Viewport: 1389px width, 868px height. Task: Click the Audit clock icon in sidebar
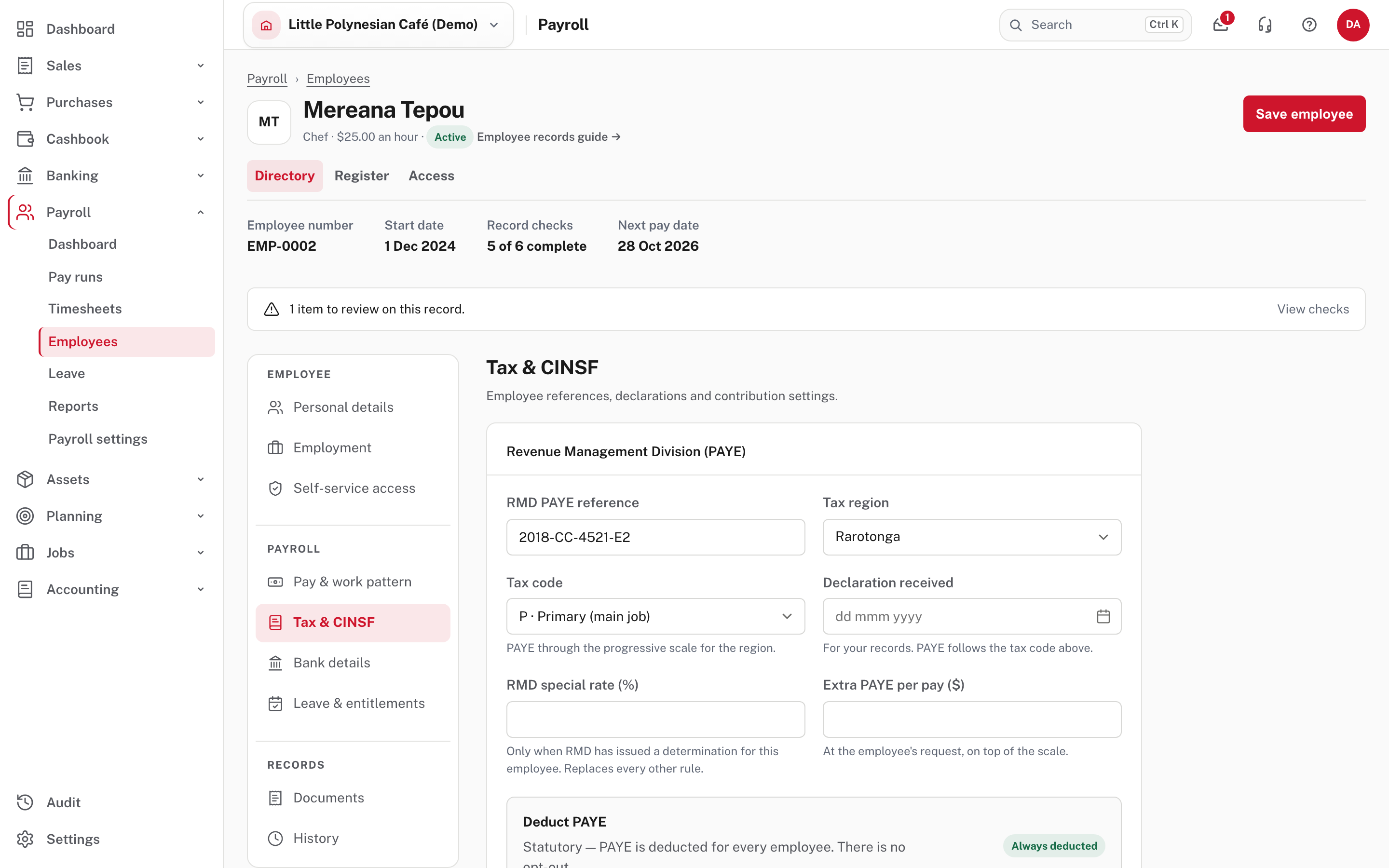[x=25, y=802]
